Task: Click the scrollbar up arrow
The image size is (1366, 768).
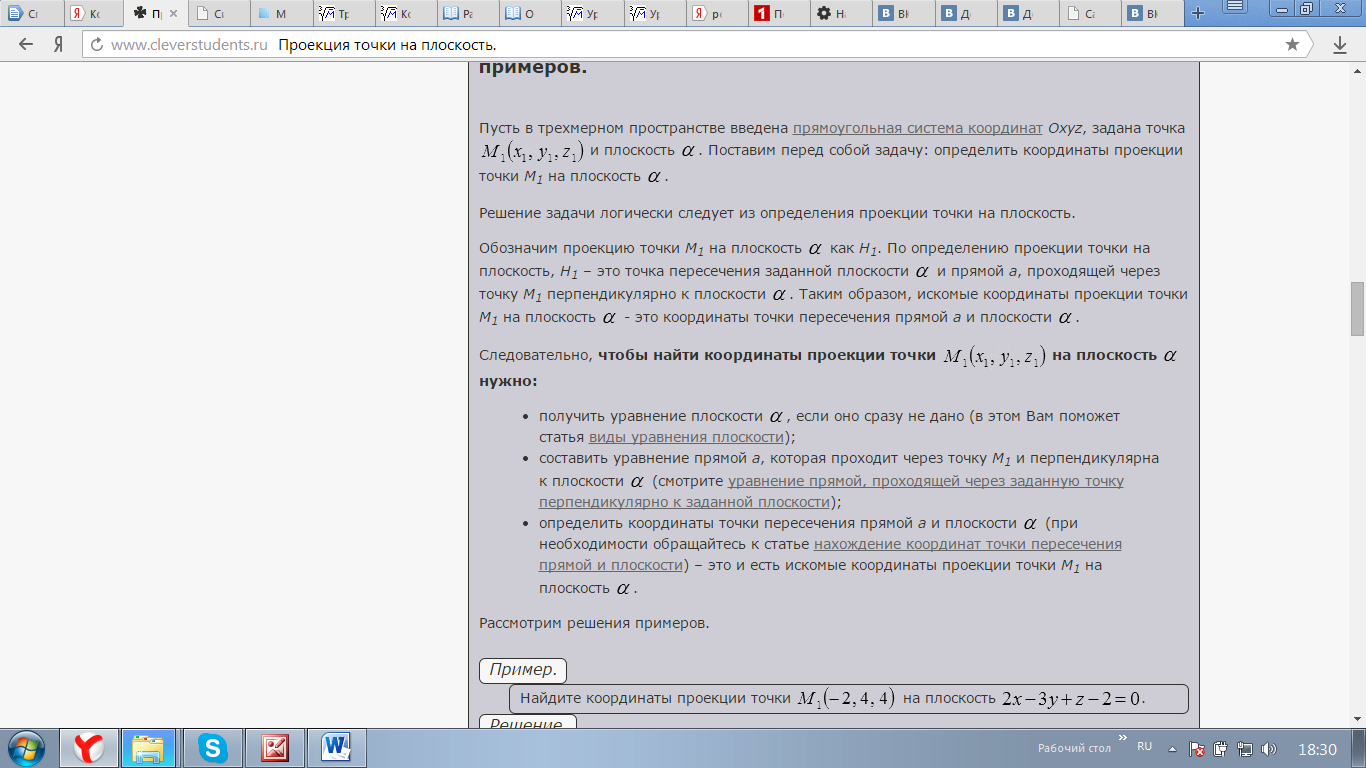Action: pos(1357,71)
